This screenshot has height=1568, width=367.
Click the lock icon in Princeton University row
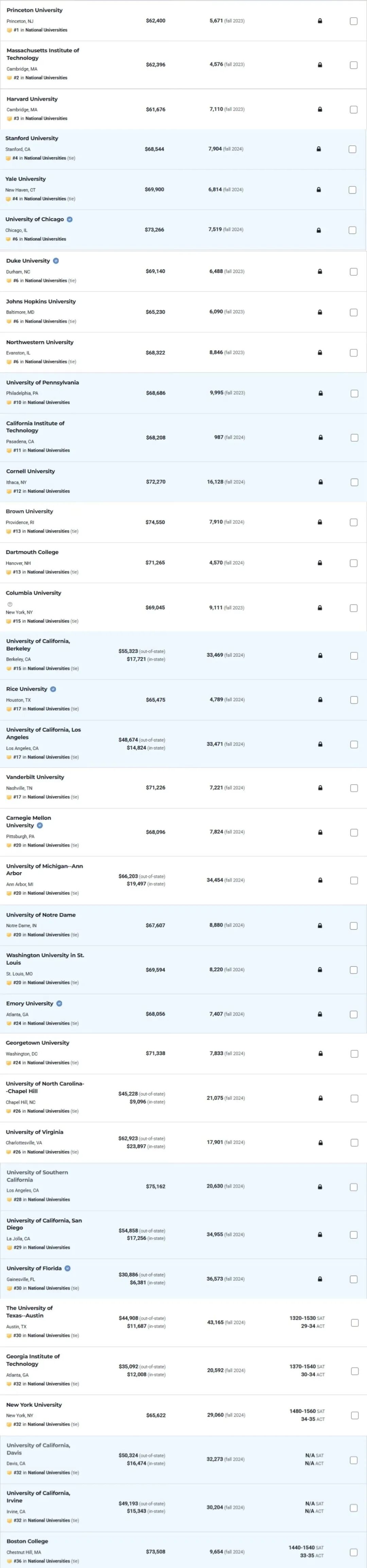click(x=320, y=21)
